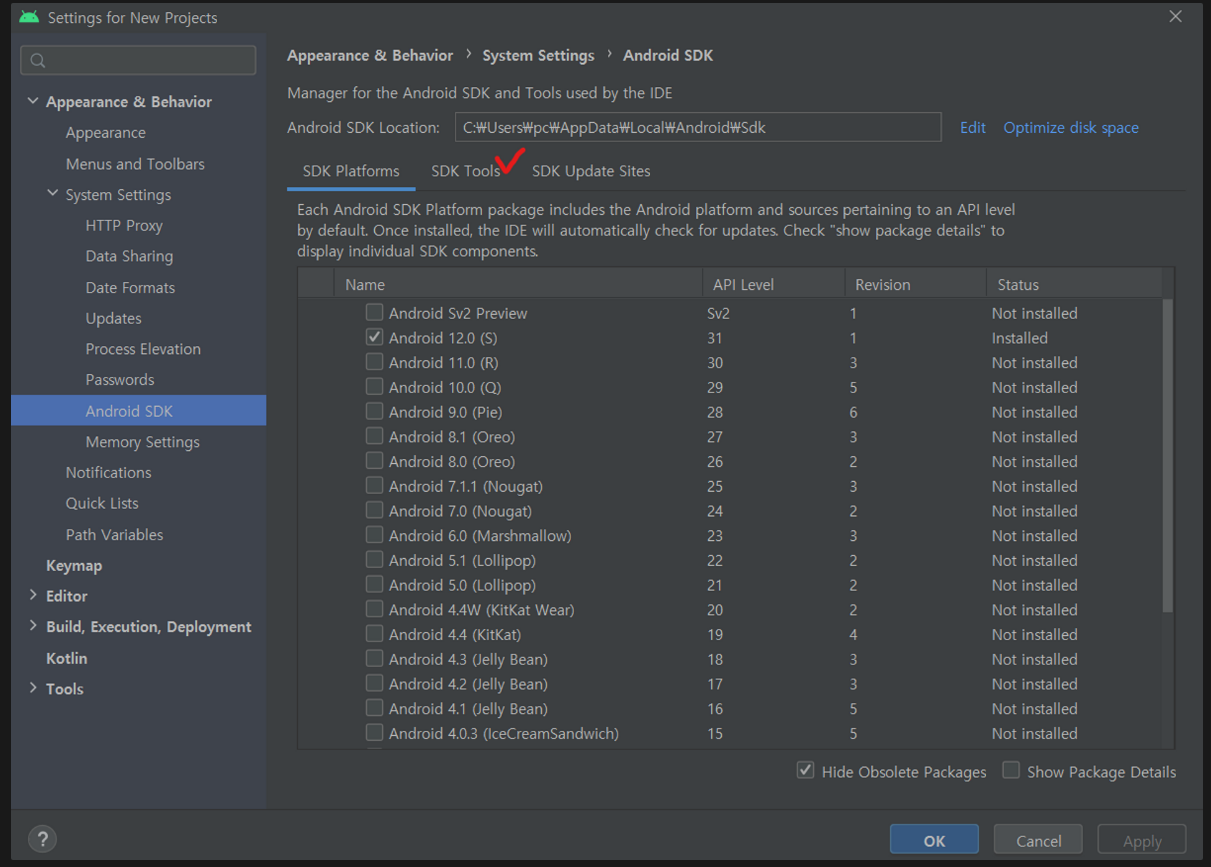This screenshot has height=867, width=1211.
Task: Switch to the SDK Platforms tab
Action: (x=351, y=171)
